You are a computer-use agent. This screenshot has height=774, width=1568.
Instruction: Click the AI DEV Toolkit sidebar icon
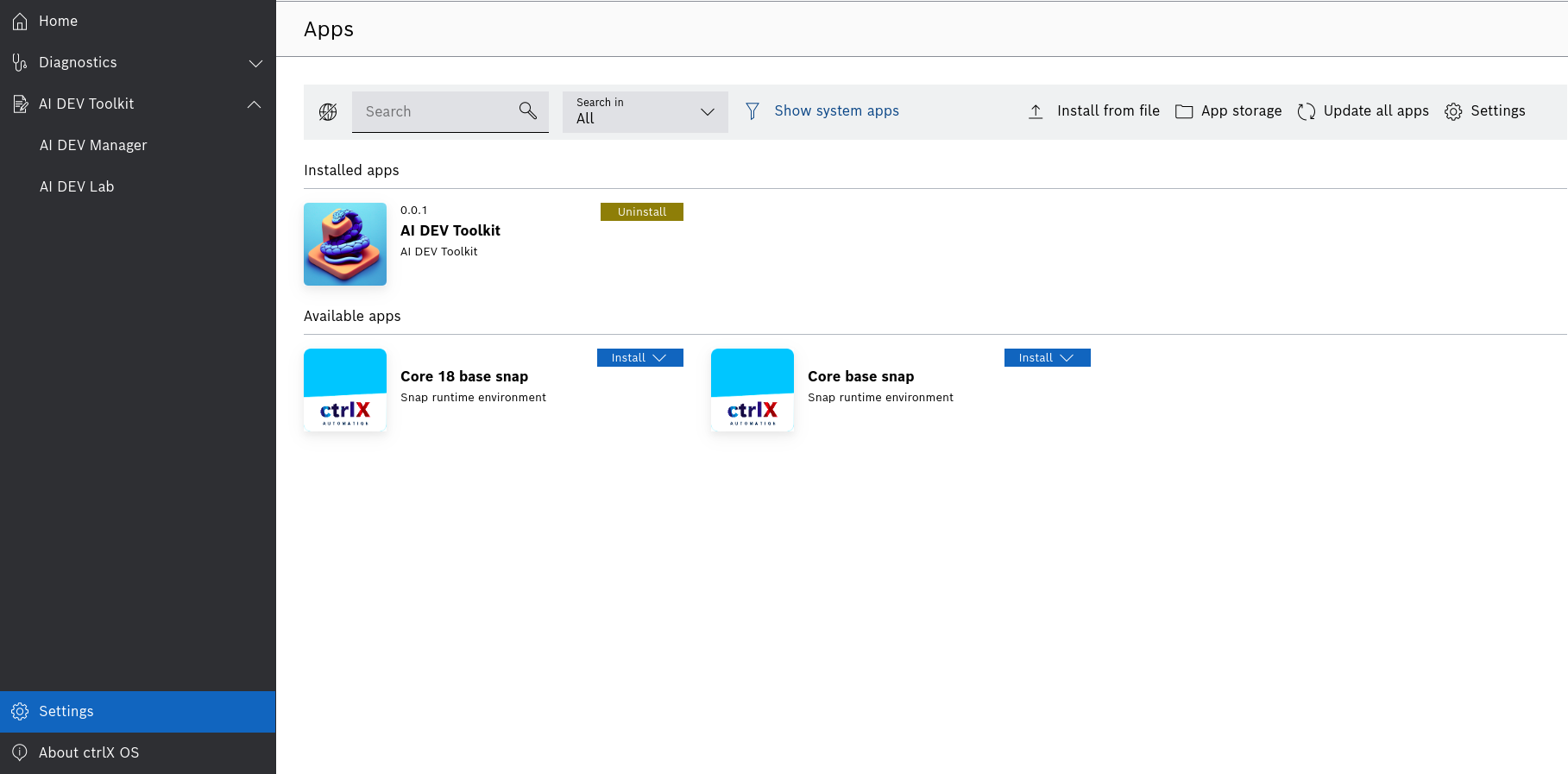click(20, 104)
